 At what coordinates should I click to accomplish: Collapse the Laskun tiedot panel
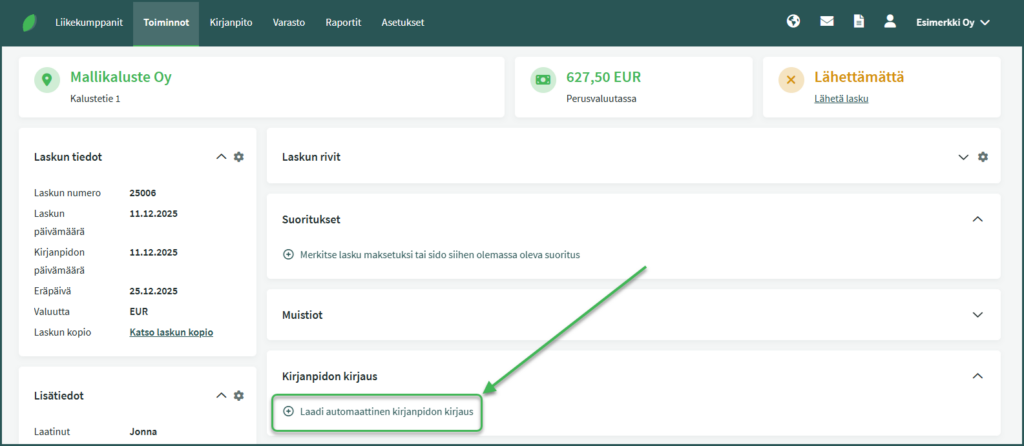click(221, 157)
